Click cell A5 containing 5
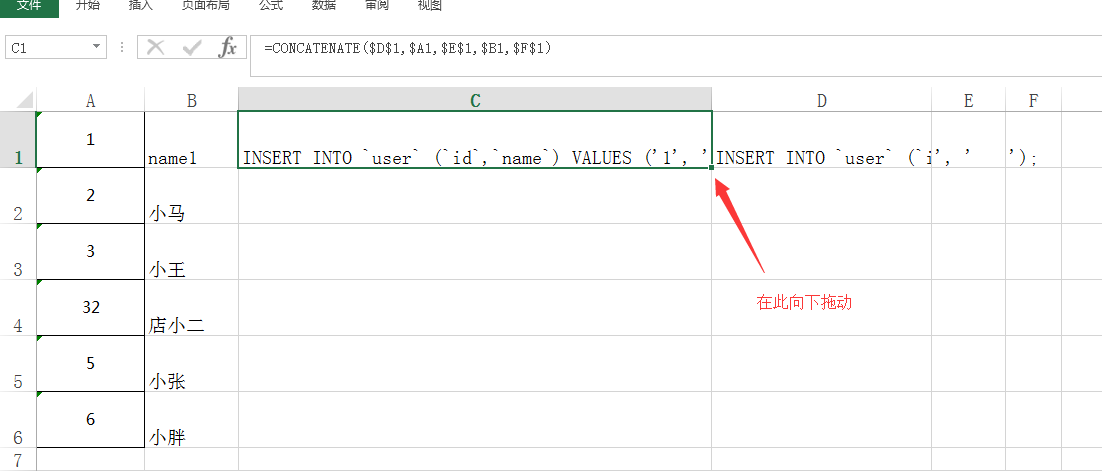1102x471 pixels. point(90,363)
